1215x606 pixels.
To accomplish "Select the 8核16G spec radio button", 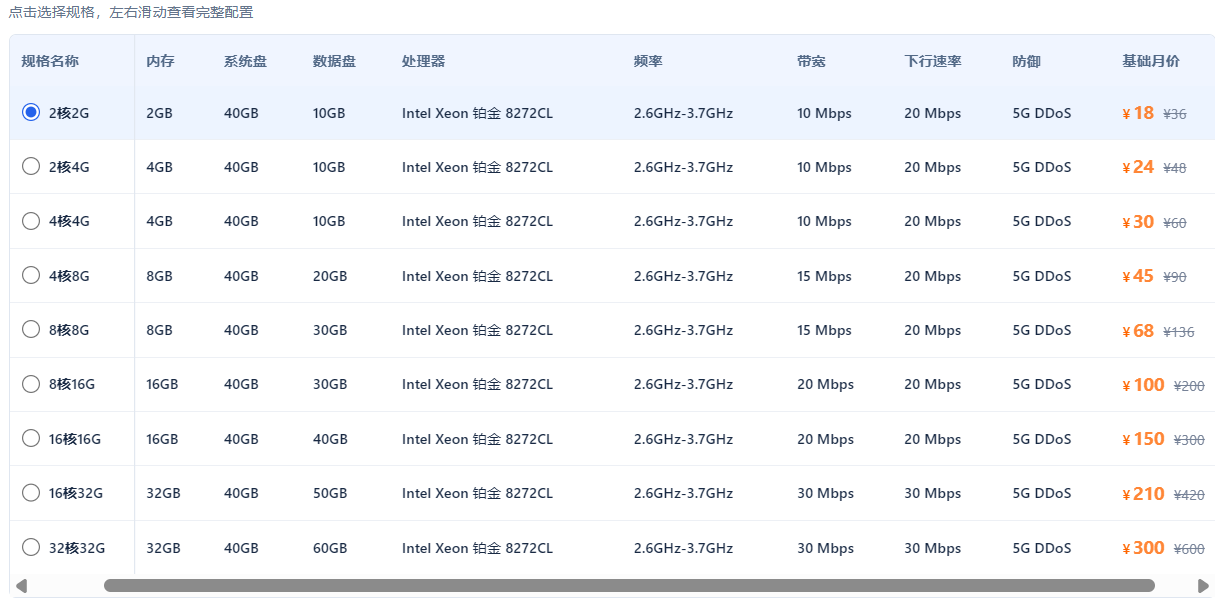I will (x=31, y=384).
